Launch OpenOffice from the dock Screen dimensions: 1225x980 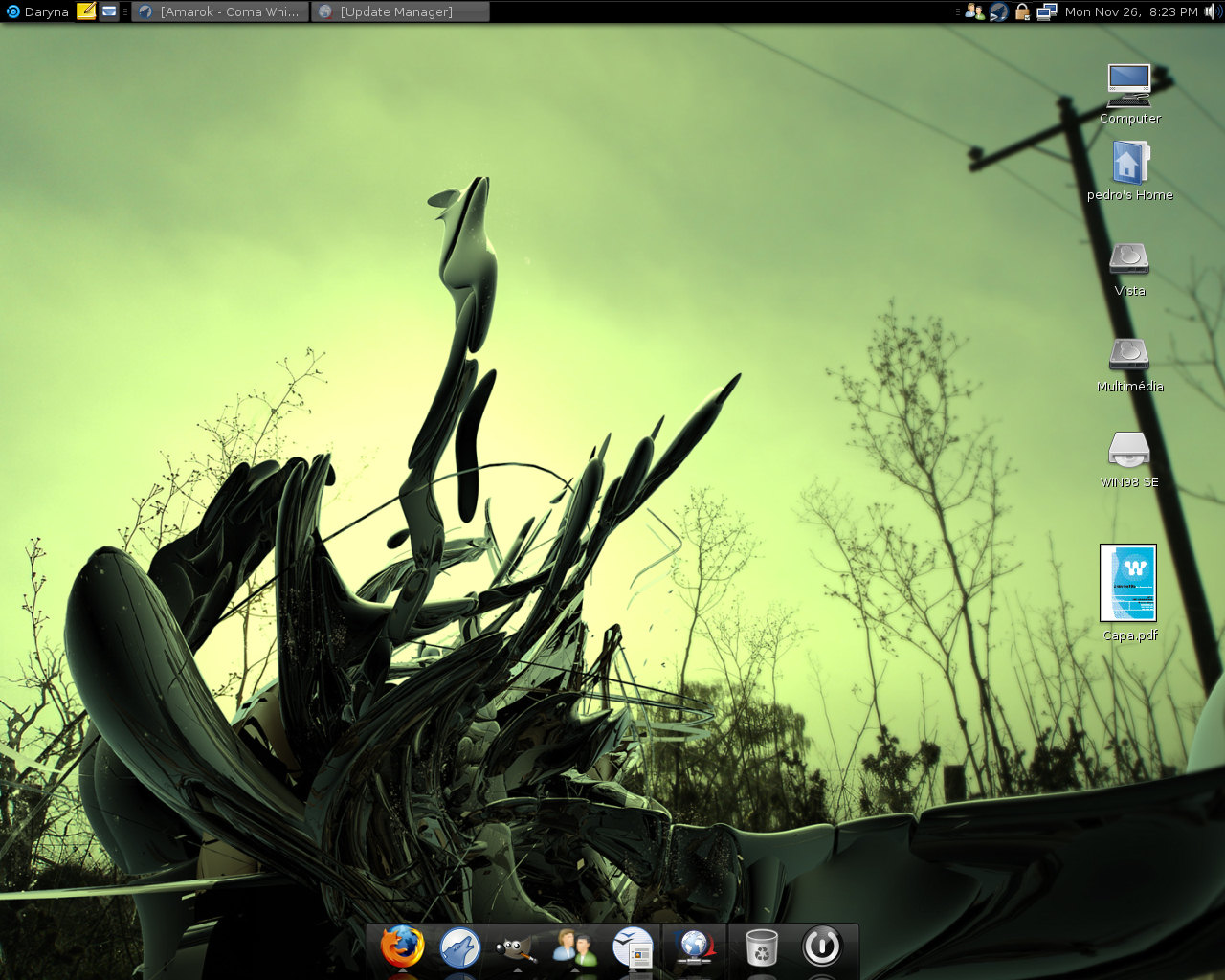[x=633, y=947]
